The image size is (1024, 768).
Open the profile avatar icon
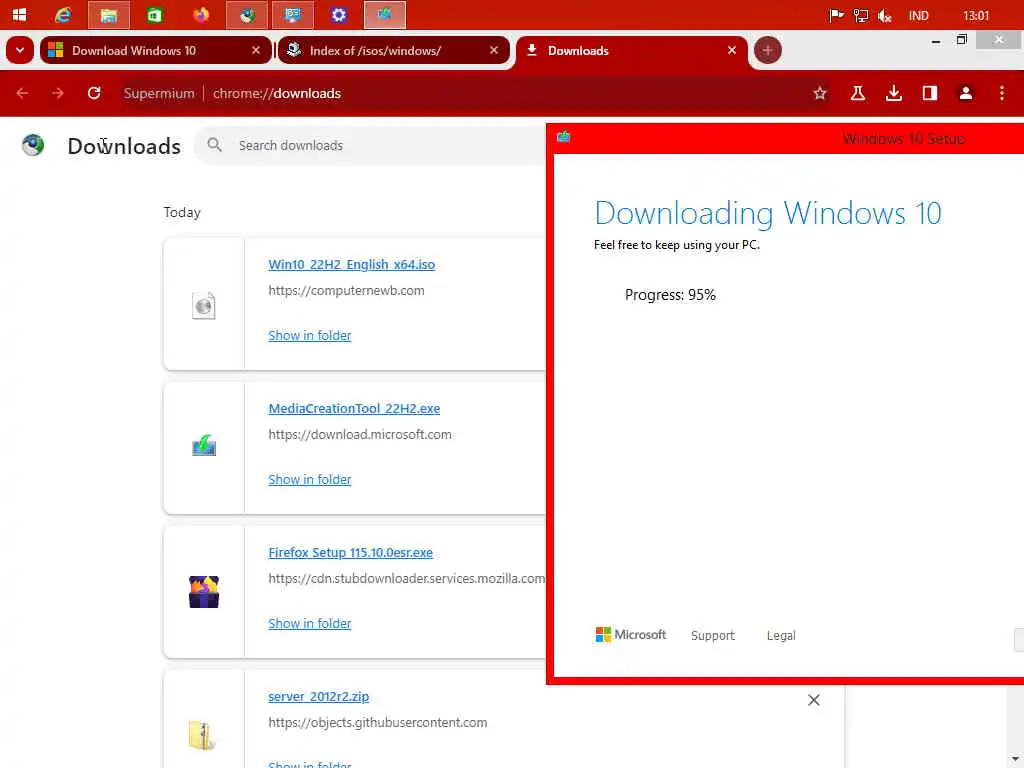965,93
